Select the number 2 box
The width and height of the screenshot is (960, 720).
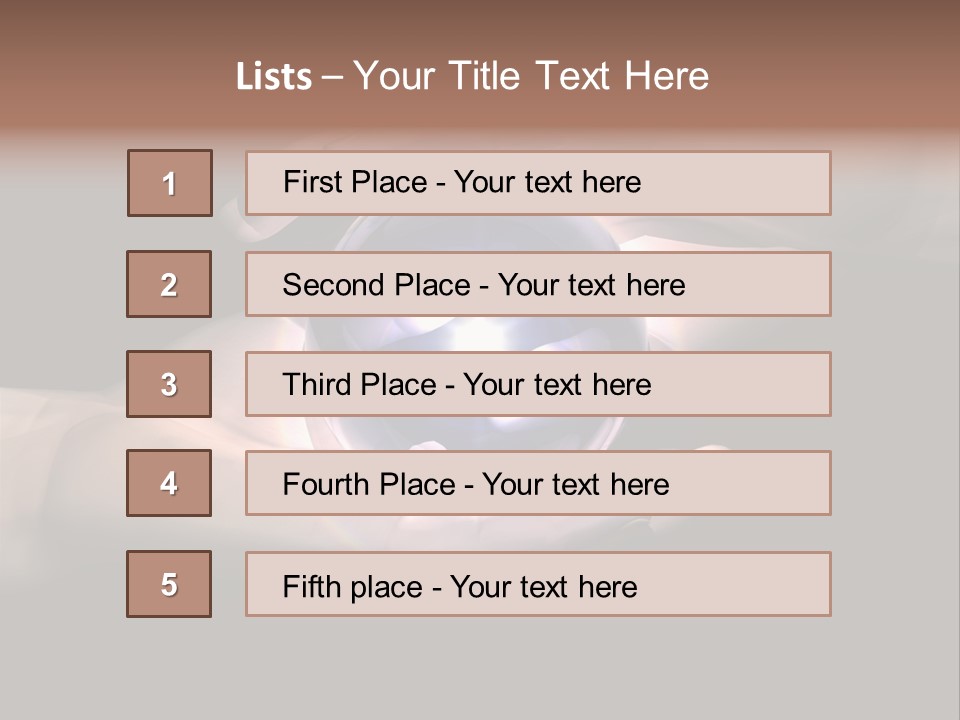point(170,284)
